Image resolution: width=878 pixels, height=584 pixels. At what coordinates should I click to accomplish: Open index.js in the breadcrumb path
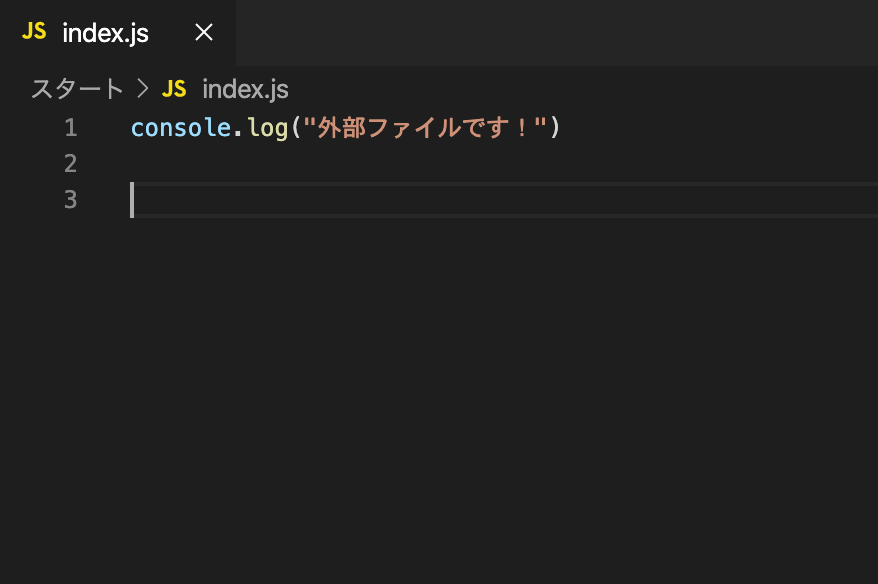245,89
